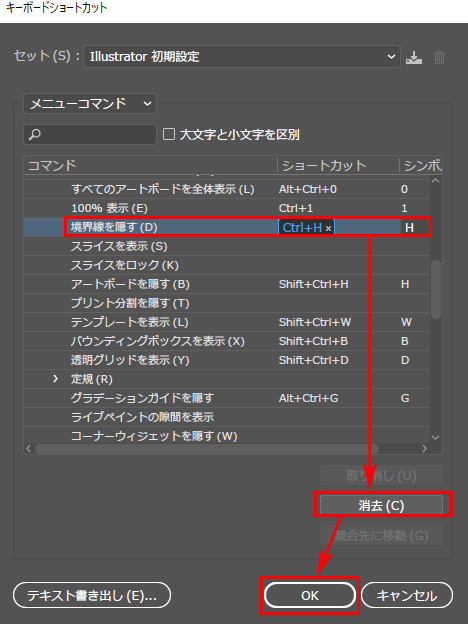Click the list's scroll down arrow
Image resolution: width=468 pixels, height=624 pixels.
[x=435, y=437]
